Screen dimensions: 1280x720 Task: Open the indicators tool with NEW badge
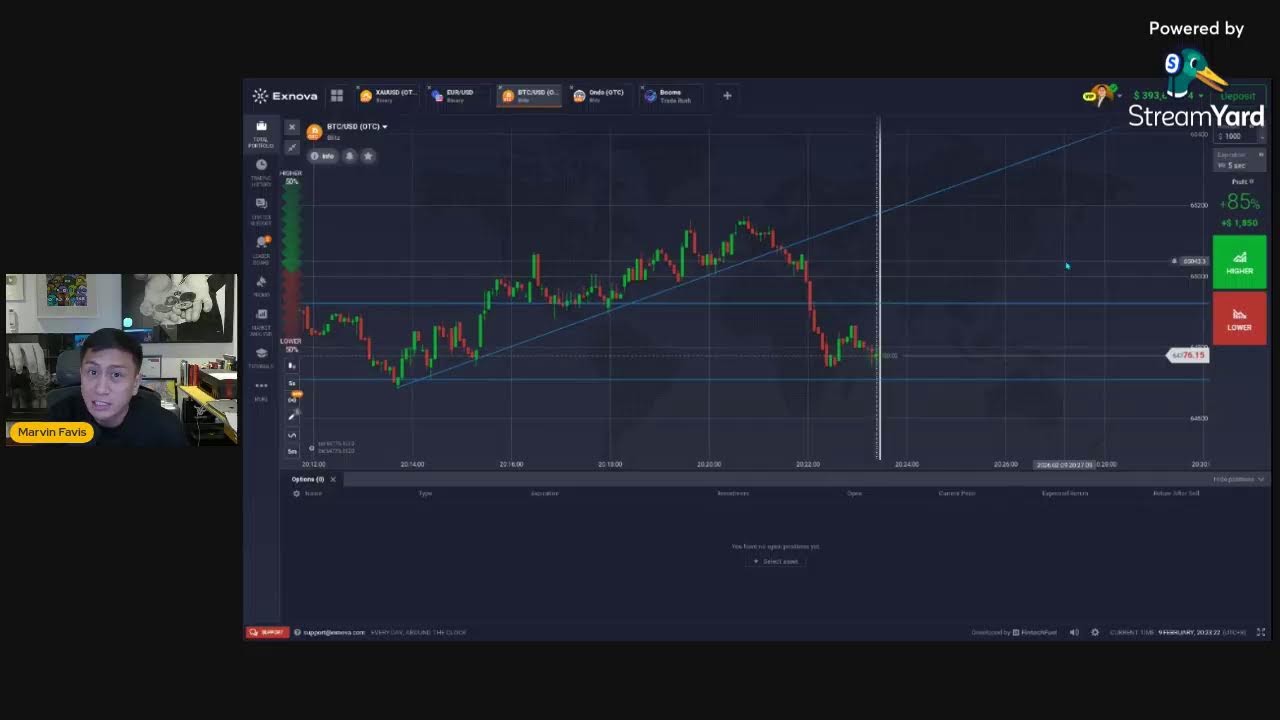pyautogui.click(x=293, y=398)
